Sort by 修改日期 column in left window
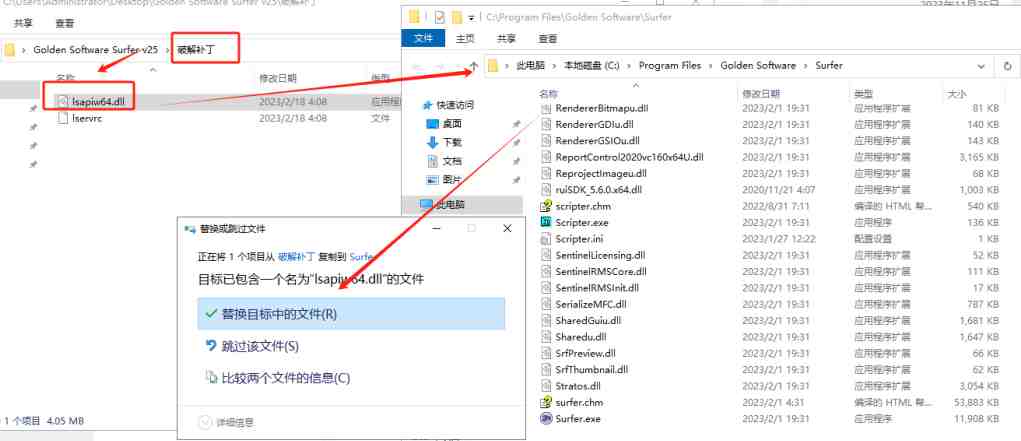1021x441 pixels. (x=278, y=78)
